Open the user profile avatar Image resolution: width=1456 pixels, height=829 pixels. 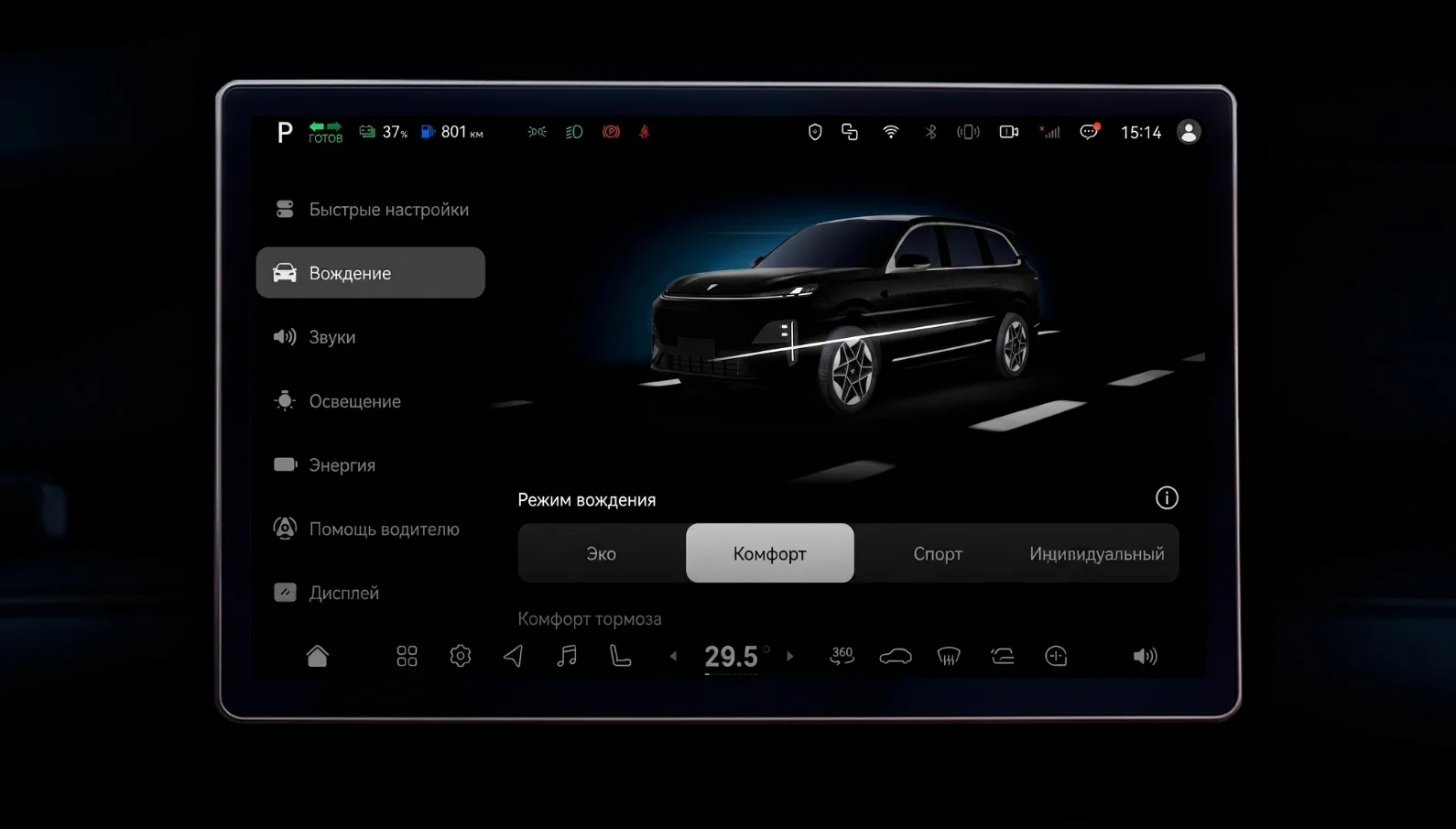(1189, 132)
